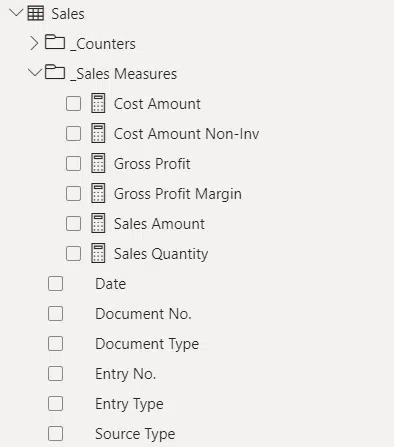Select the Entry Type field label

(x=129, y=404)
